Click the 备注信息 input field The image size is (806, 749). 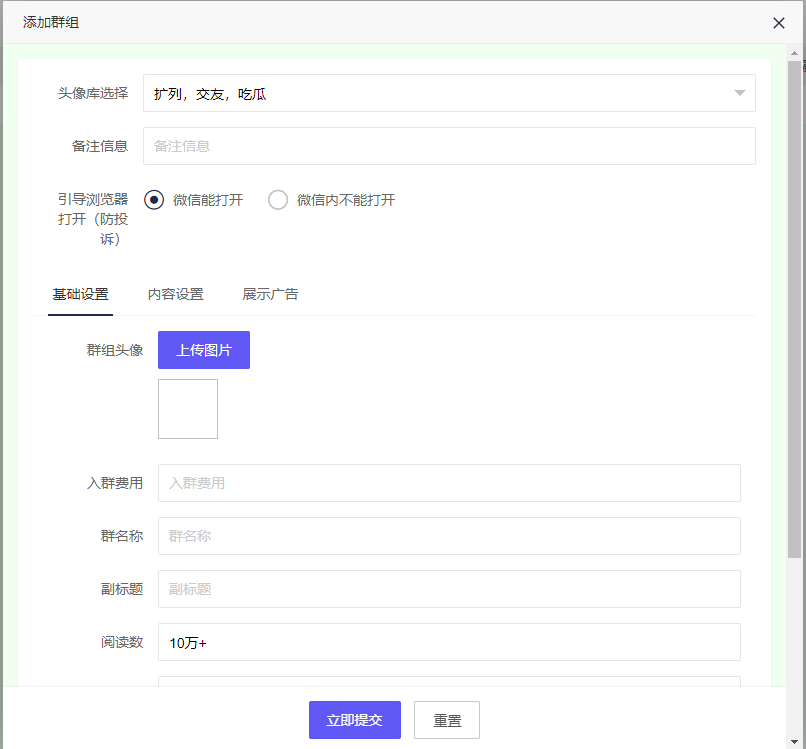point(448,146)
